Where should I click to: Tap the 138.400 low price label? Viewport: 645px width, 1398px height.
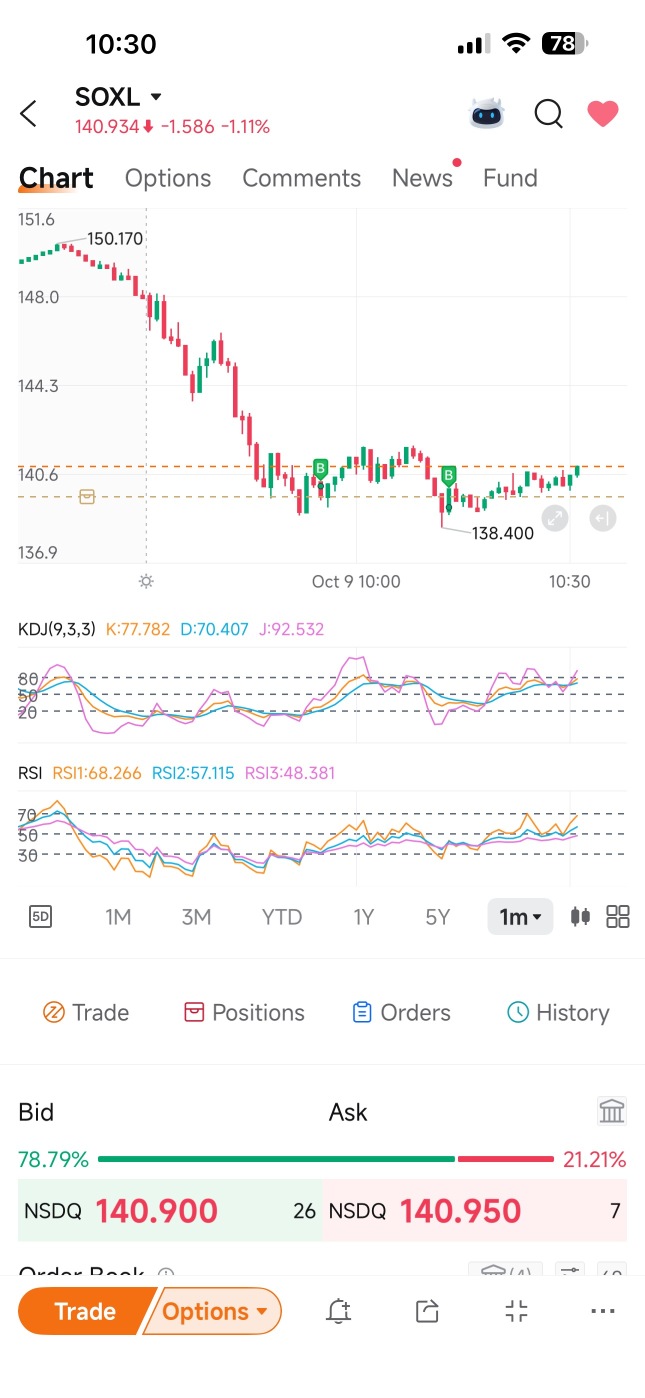click(503, 534)
